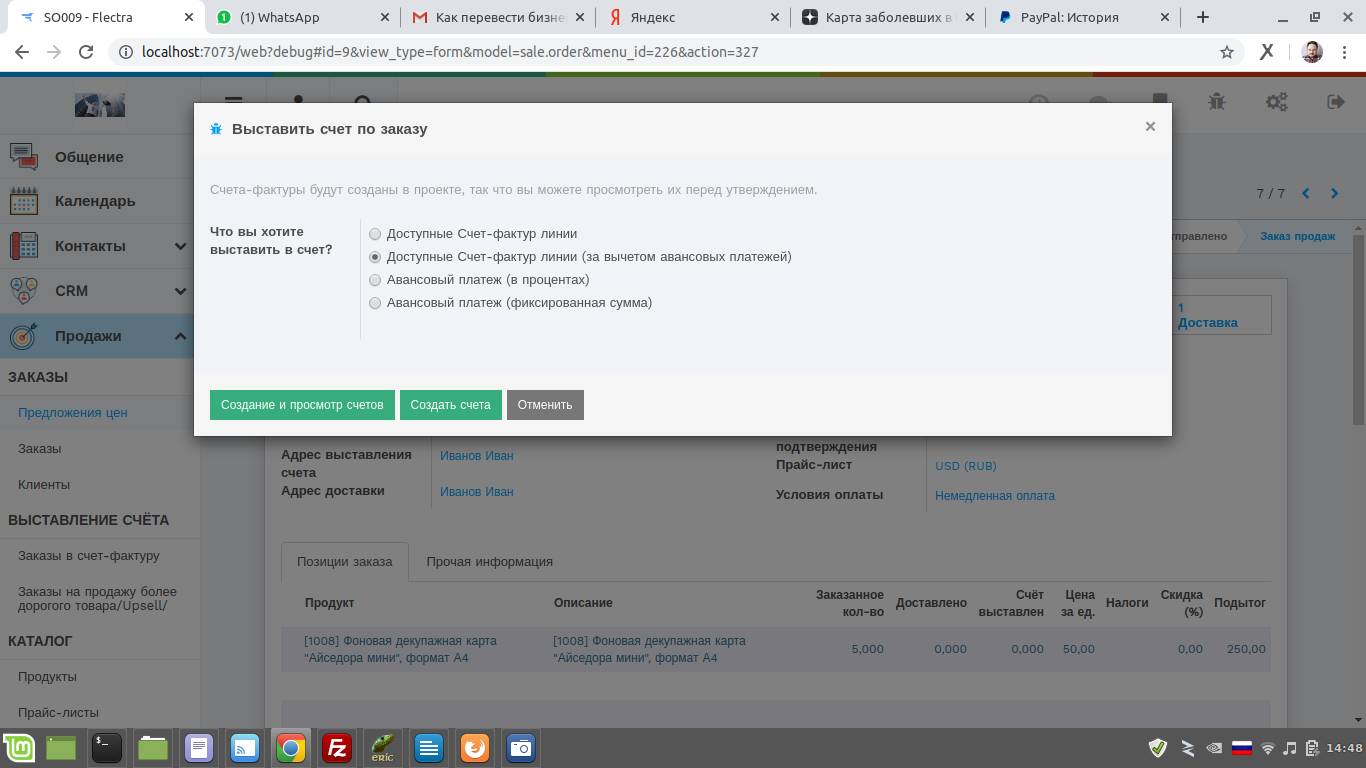Click the logout arrow icon

click(1335, 102)
